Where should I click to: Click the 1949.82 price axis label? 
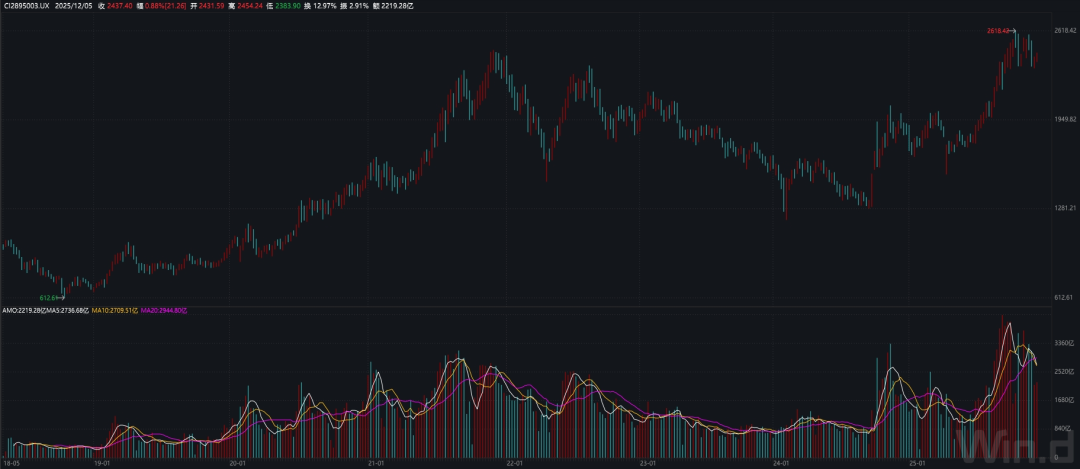(1065, 119)
